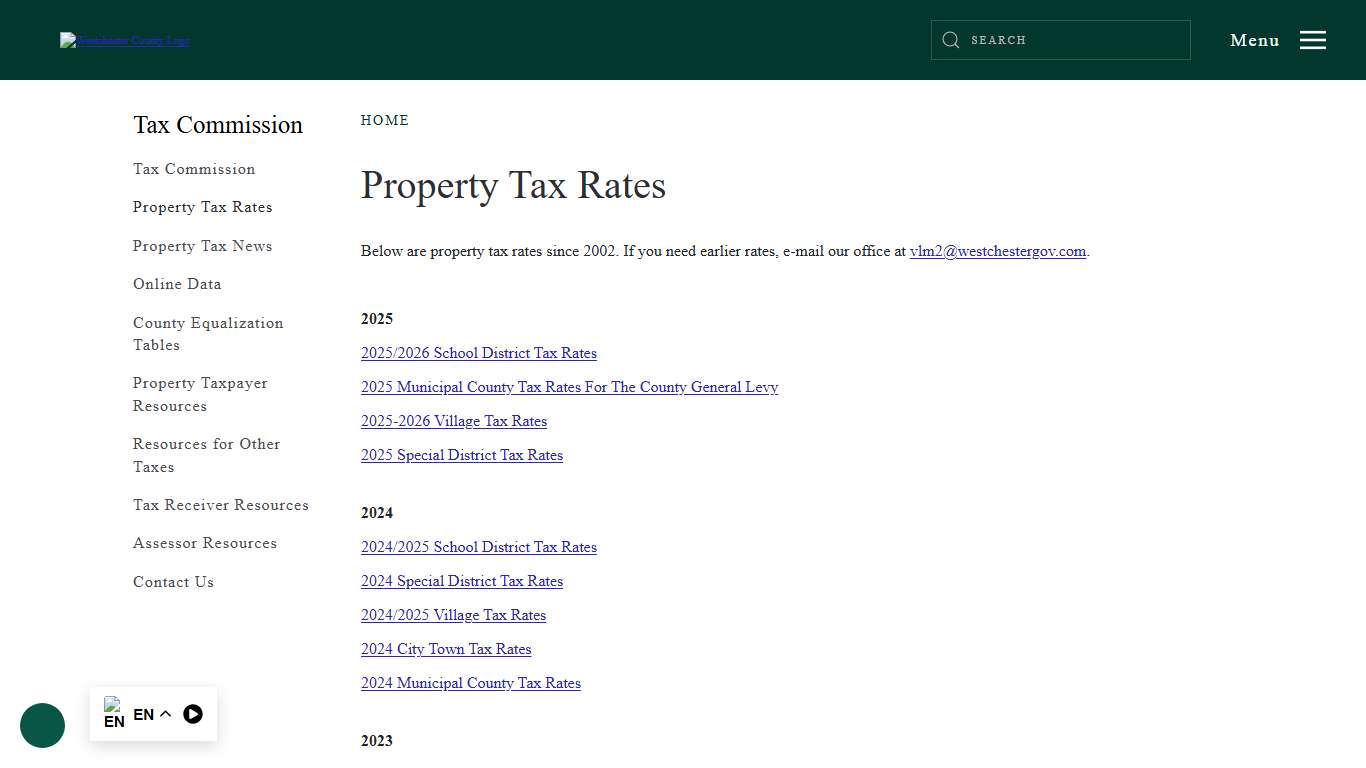This screenshot has width=1366, height=768.
Task: Click the search magnifier icon
Action: click(x=951, y=40)
